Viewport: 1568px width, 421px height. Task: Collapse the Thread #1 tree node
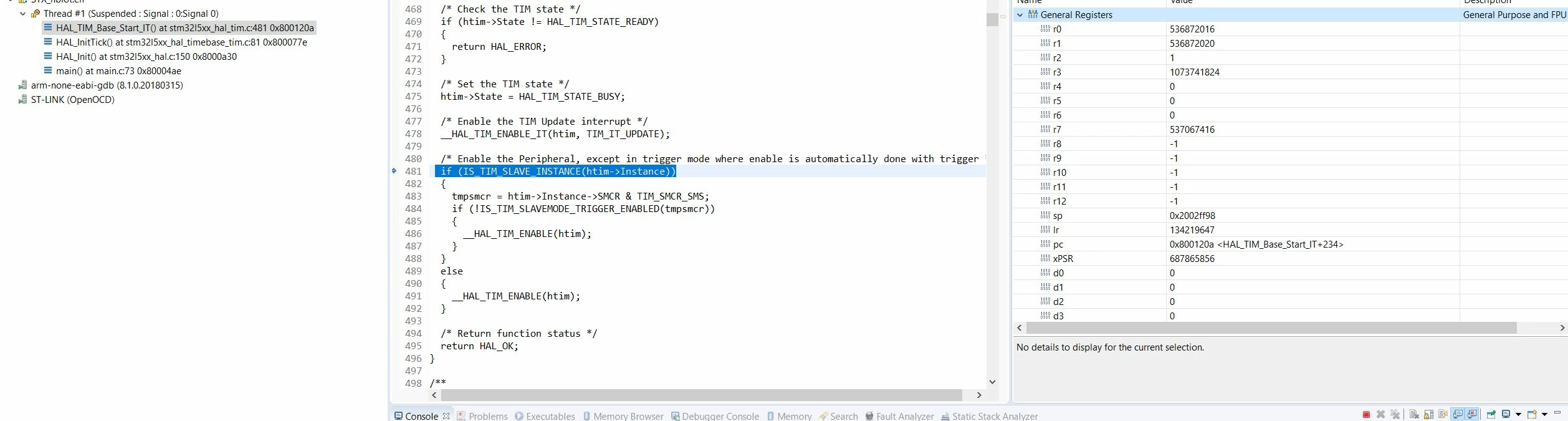tap(23, 13)
